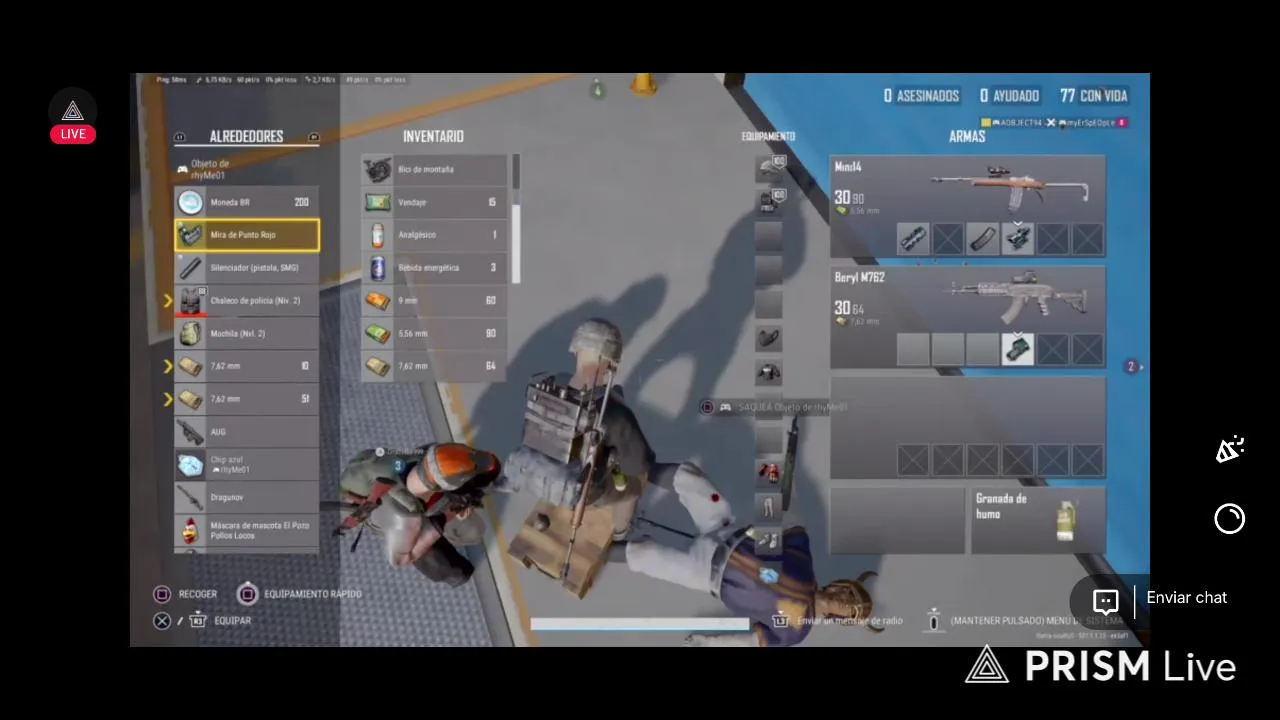Select Chaleco de policía vest icon
Image resolution: width=1280 pixels, height=720 pixels.
pos(190,300)
